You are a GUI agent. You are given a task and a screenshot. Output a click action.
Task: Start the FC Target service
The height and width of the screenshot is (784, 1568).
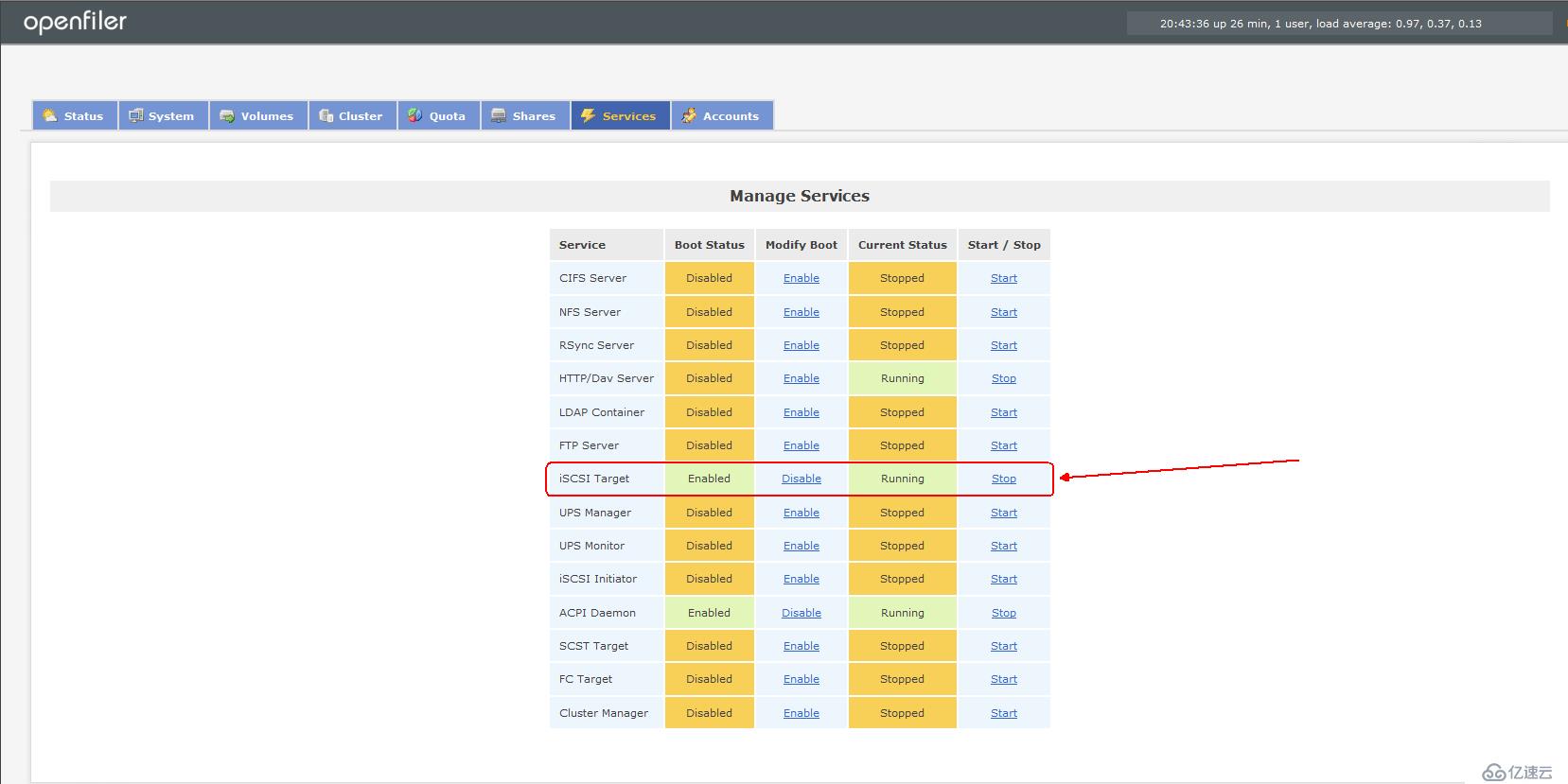(1004, 679)
